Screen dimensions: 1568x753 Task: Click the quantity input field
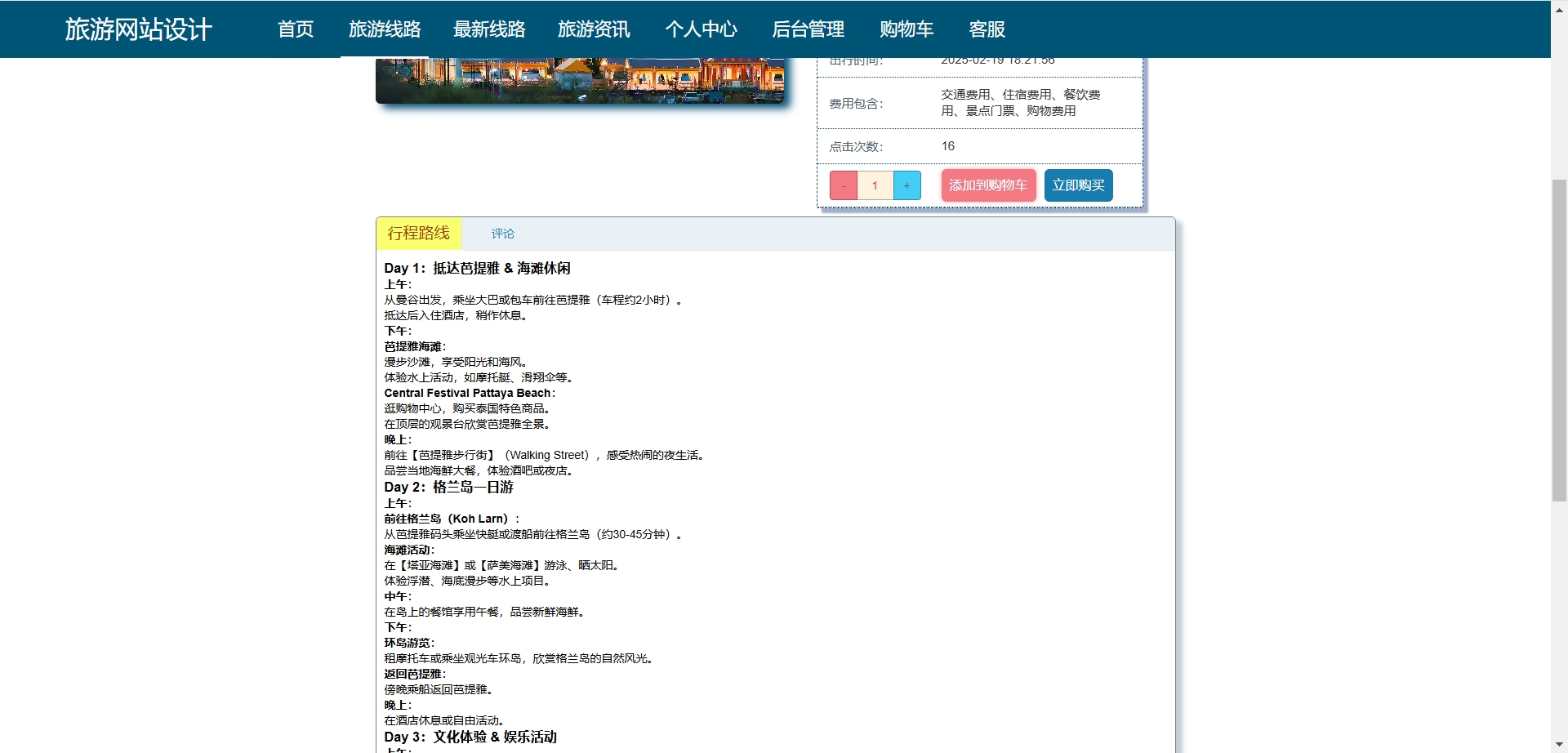874,185
